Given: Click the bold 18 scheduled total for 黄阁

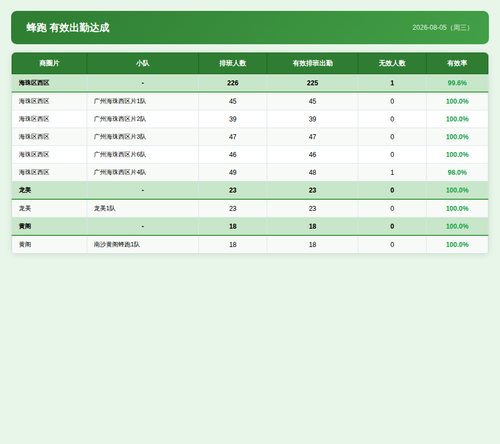Looking at the screenshot, I should 233,226.
